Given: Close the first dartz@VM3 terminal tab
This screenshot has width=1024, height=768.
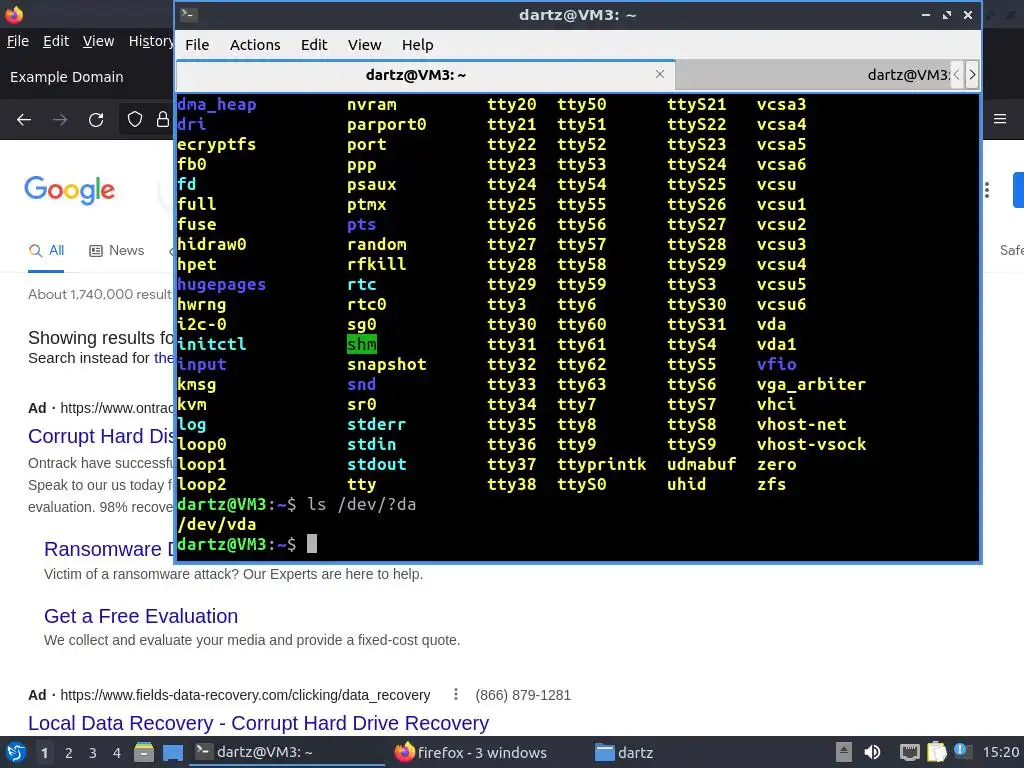Looking at the screenshot, I should click(660, 74).
